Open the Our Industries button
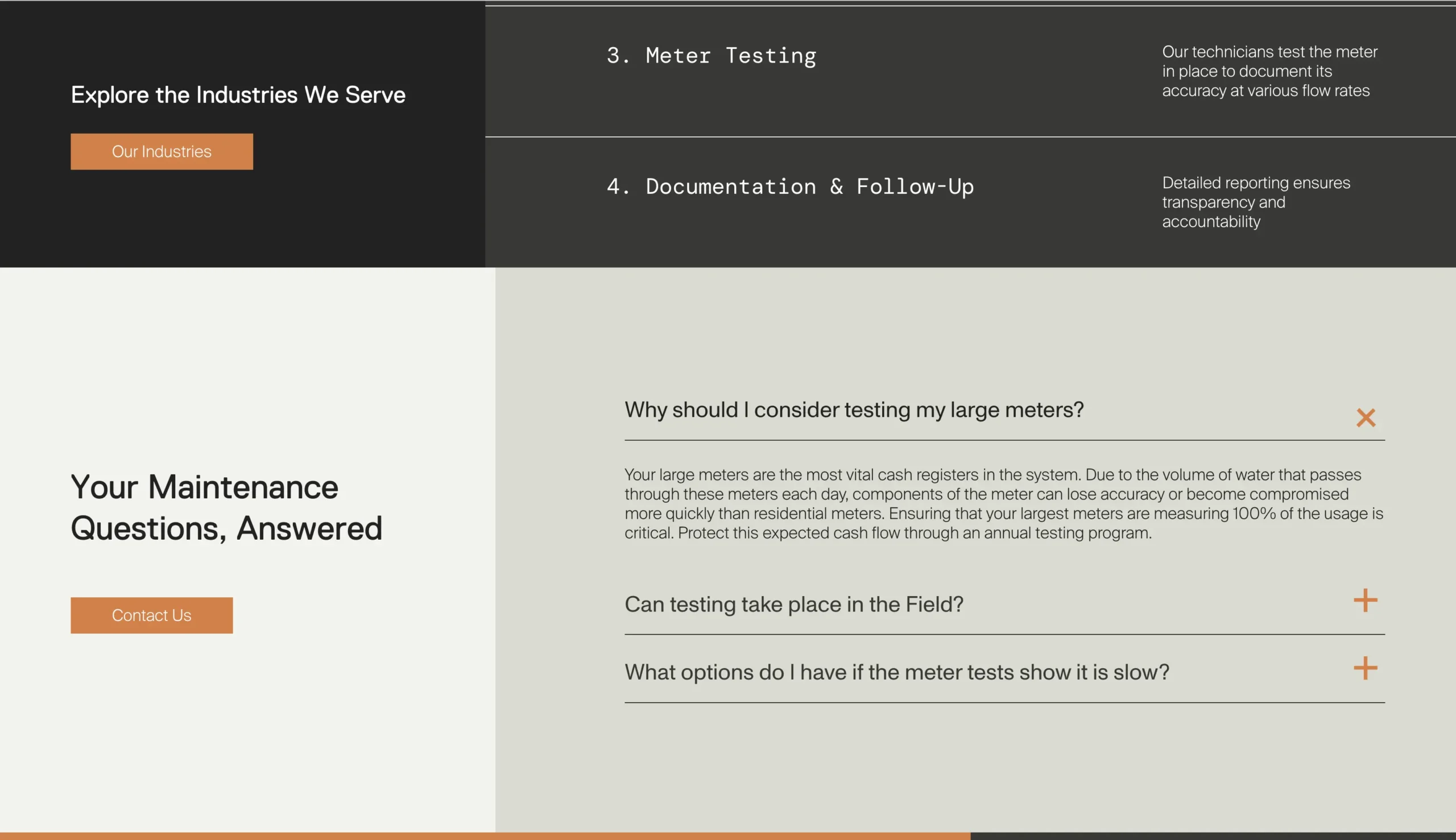Screen dimensions: 1456x840 coord(162,152)
